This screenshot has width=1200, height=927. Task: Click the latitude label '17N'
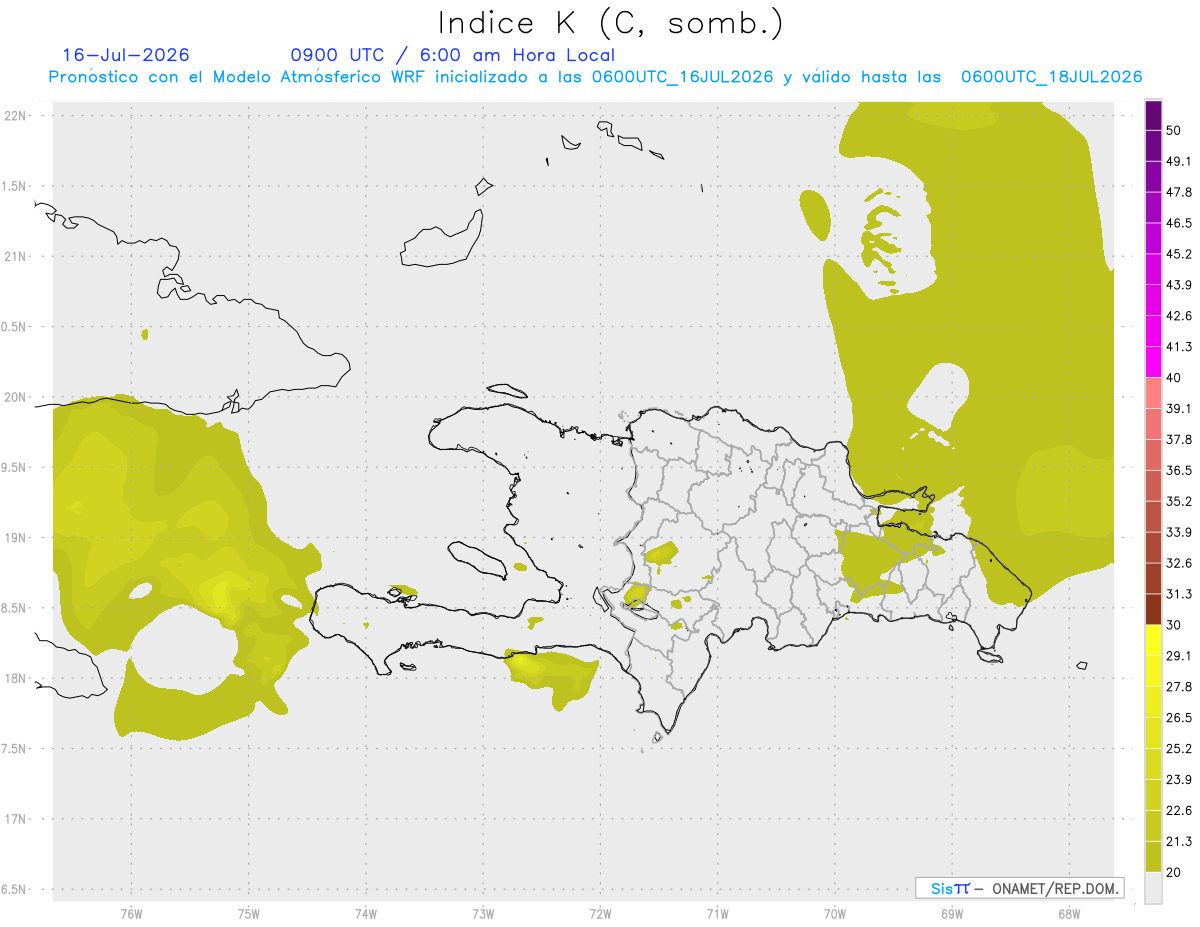[x=16, y=819]
